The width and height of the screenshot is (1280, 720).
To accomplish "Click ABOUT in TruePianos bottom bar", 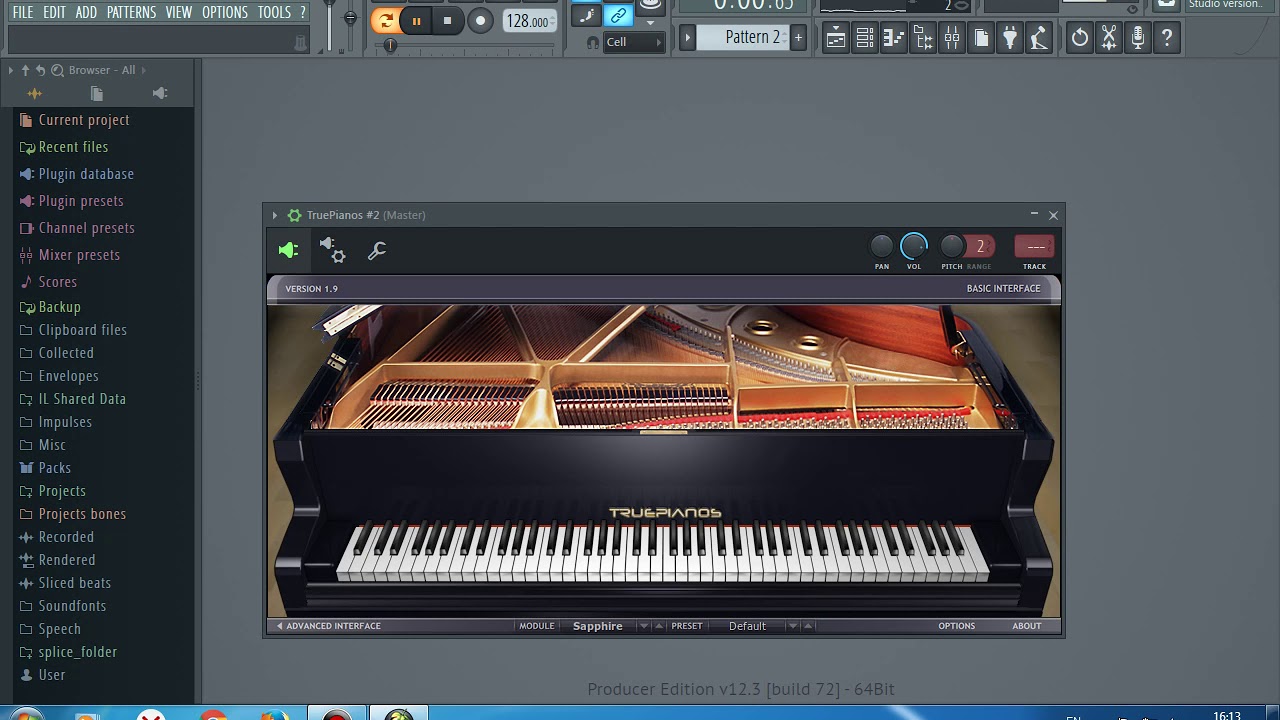I will 1026,626.
